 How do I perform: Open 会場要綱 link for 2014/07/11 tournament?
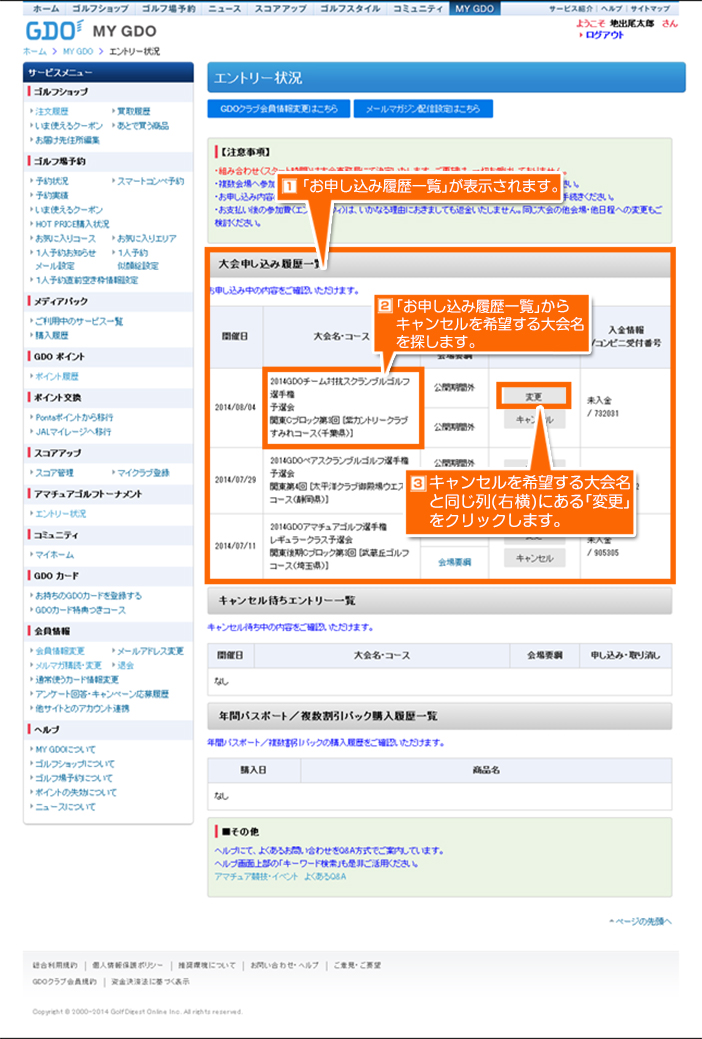tap(454, 562)
